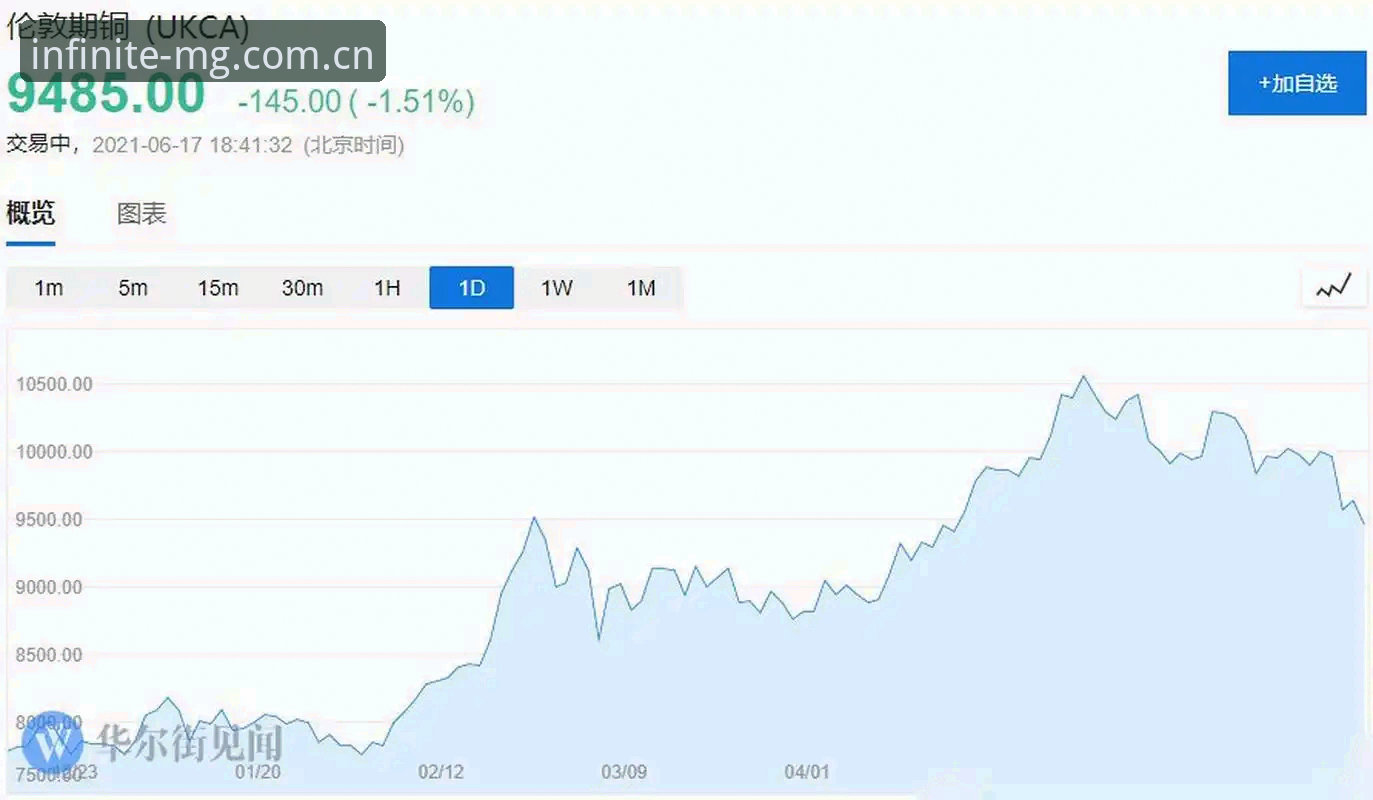Viewport: 1373px width, 800px height.
Task: Click the 03/09 date axis label
Action: (624, 772)
